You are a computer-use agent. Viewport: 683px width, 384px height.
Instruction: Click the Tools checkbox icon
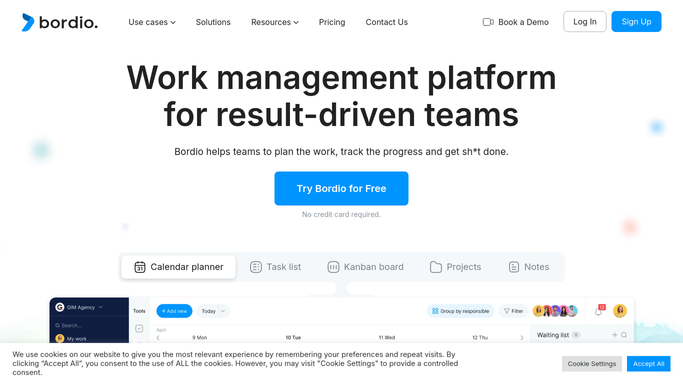click(139, 329)
